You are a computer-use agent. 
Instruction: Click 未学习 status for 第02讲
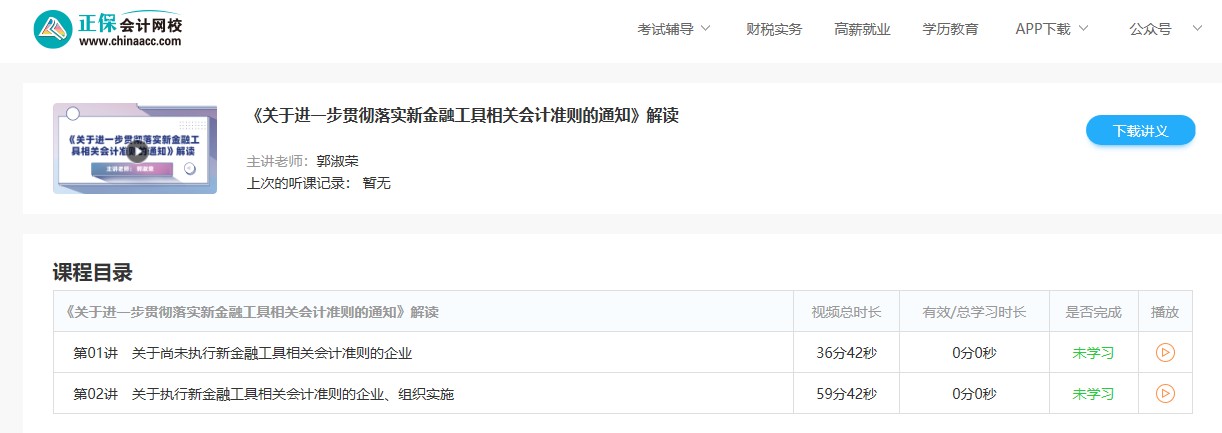pos(1093,394)
